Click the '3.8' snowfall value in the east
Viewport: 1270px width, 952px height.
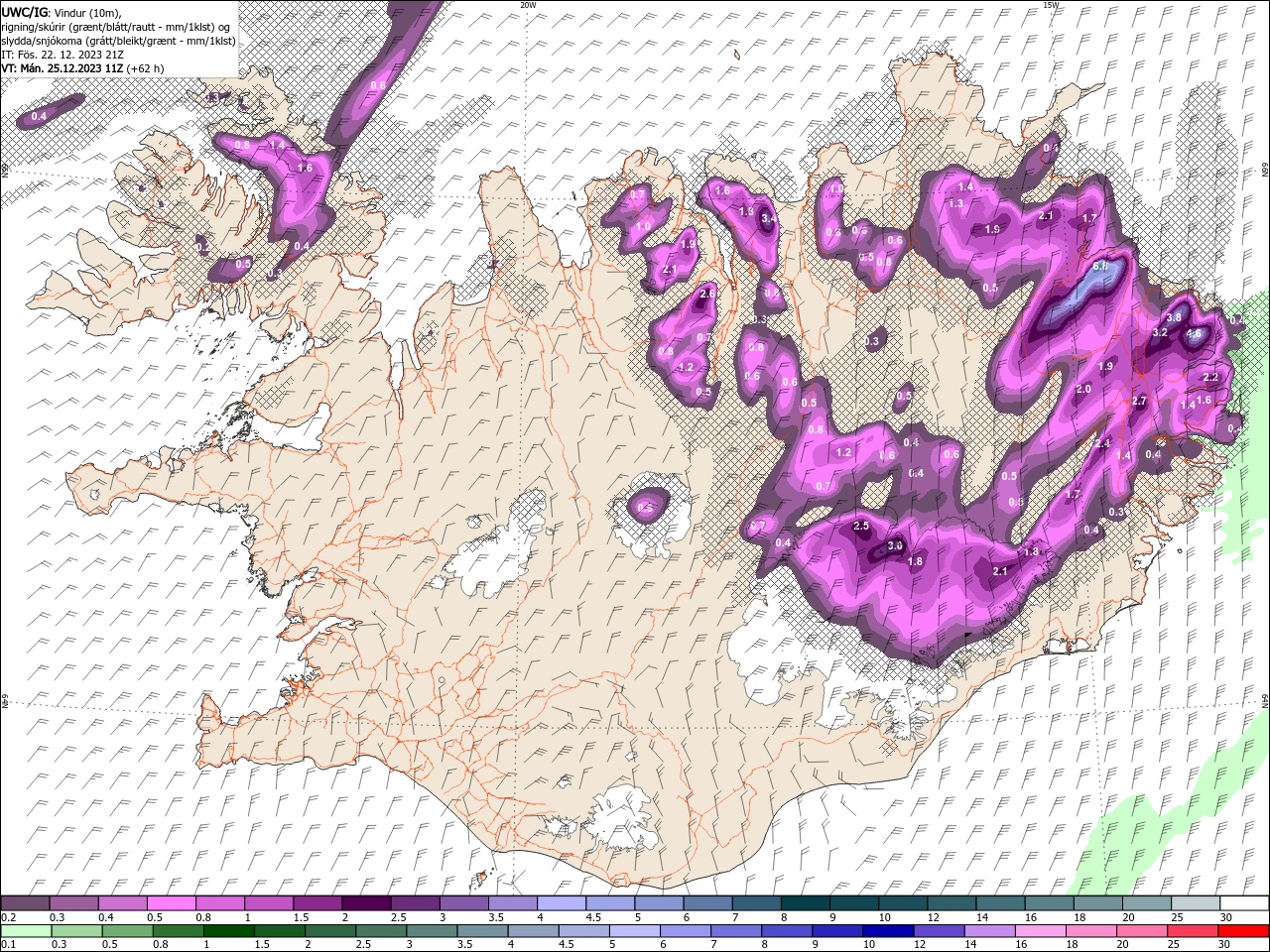1173,317
